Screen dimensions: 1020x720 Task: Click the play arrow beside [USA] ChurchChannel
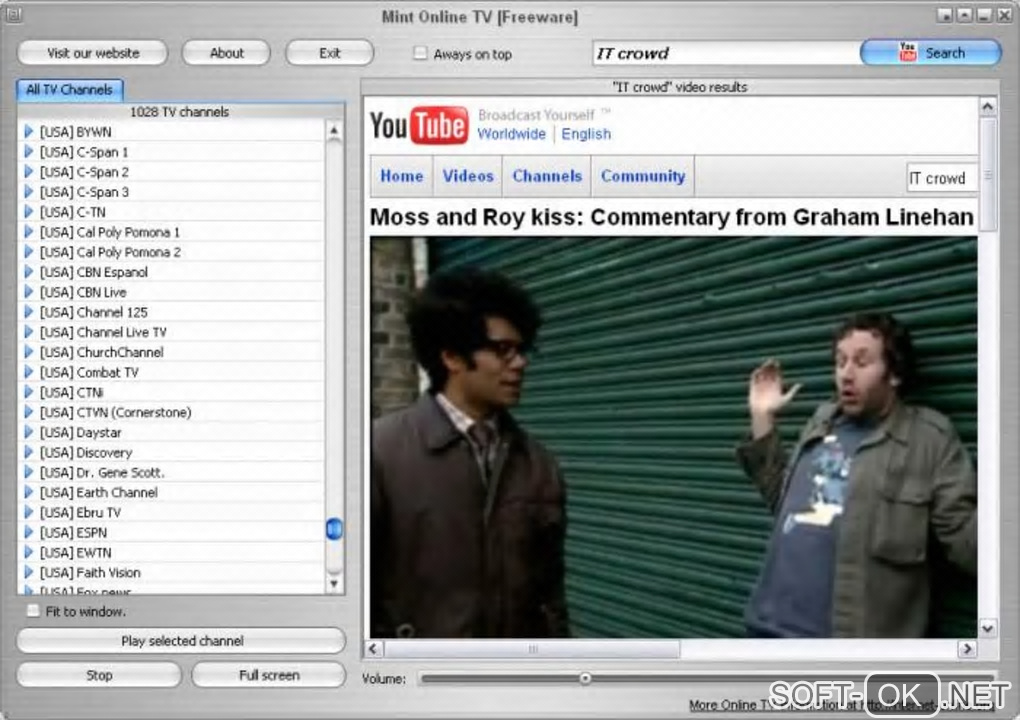(28, 352)
